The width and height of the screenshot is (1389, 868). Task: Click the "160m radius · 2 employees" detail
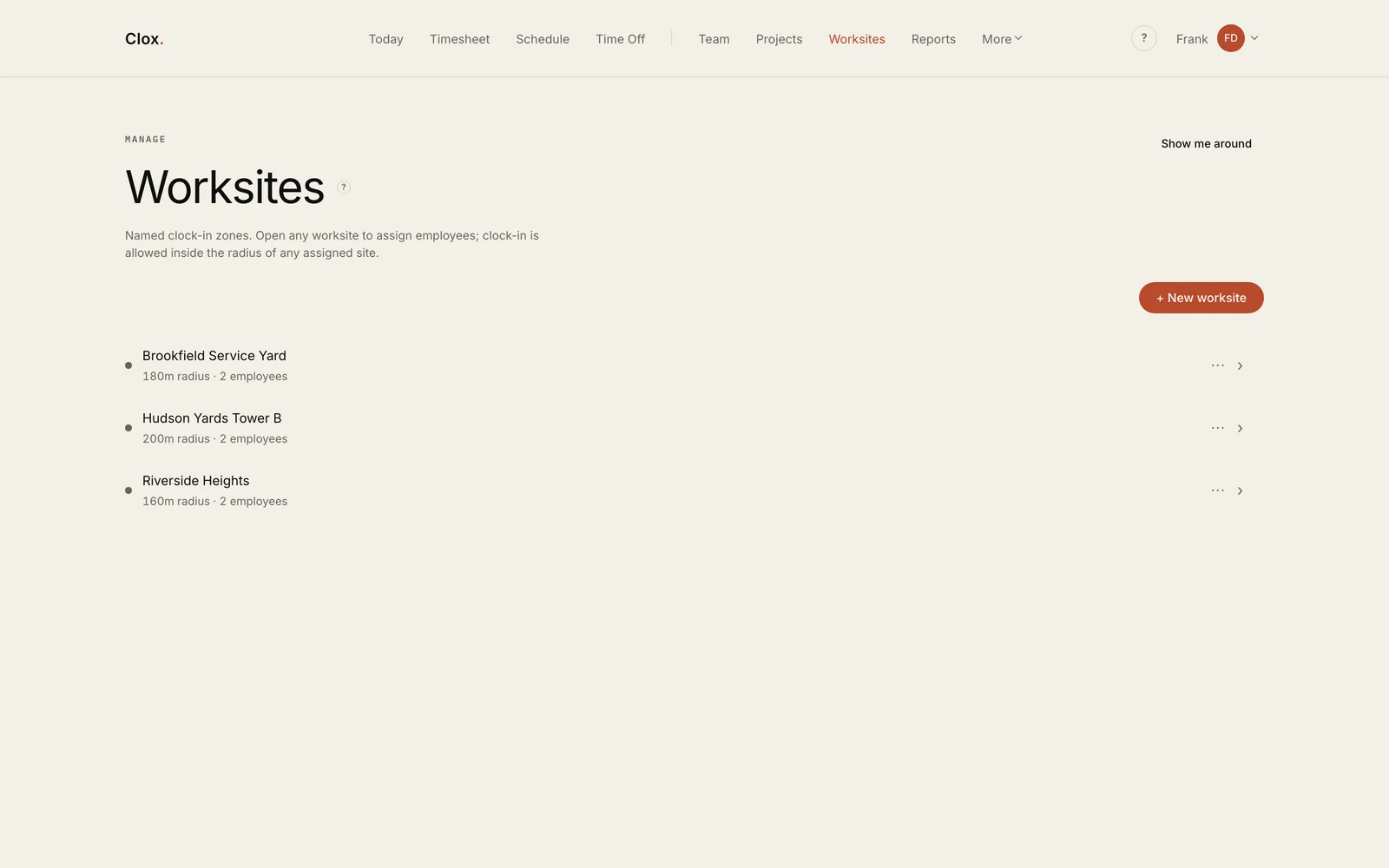[x=214, y=502]
